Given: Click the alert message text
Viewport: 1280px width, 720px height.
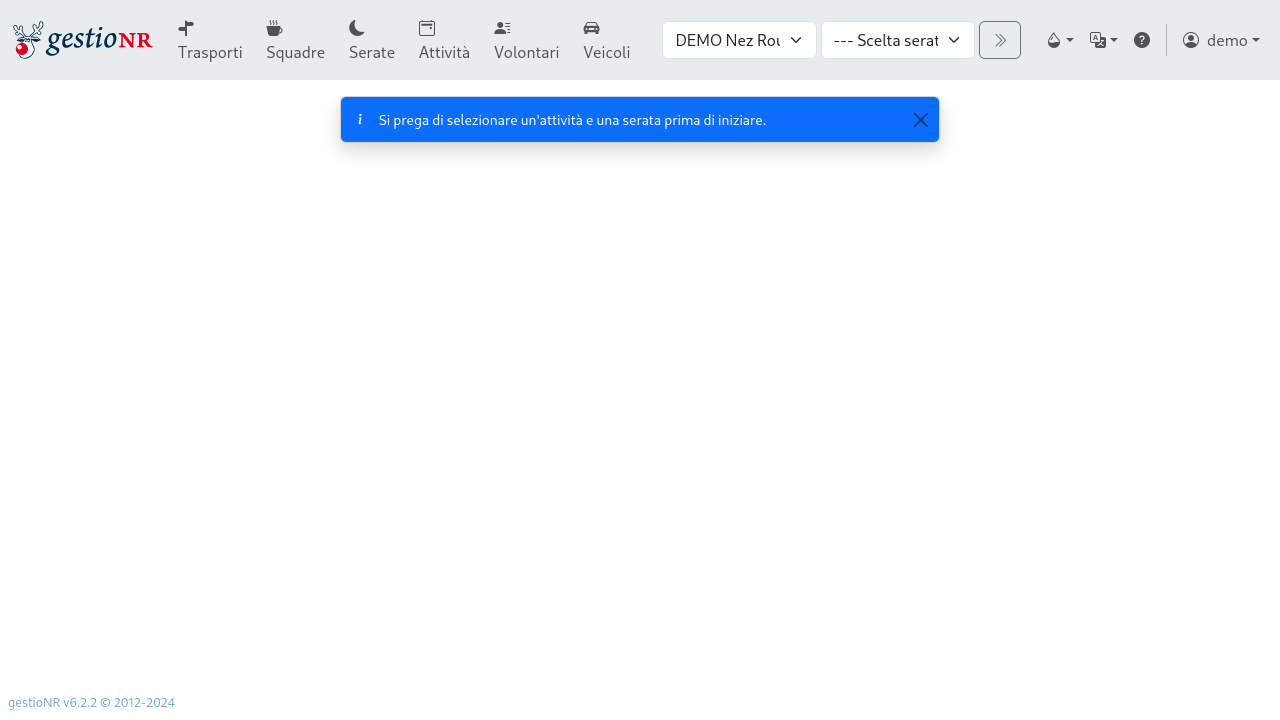Looking at the screenshot, I should tap(572, 120).
